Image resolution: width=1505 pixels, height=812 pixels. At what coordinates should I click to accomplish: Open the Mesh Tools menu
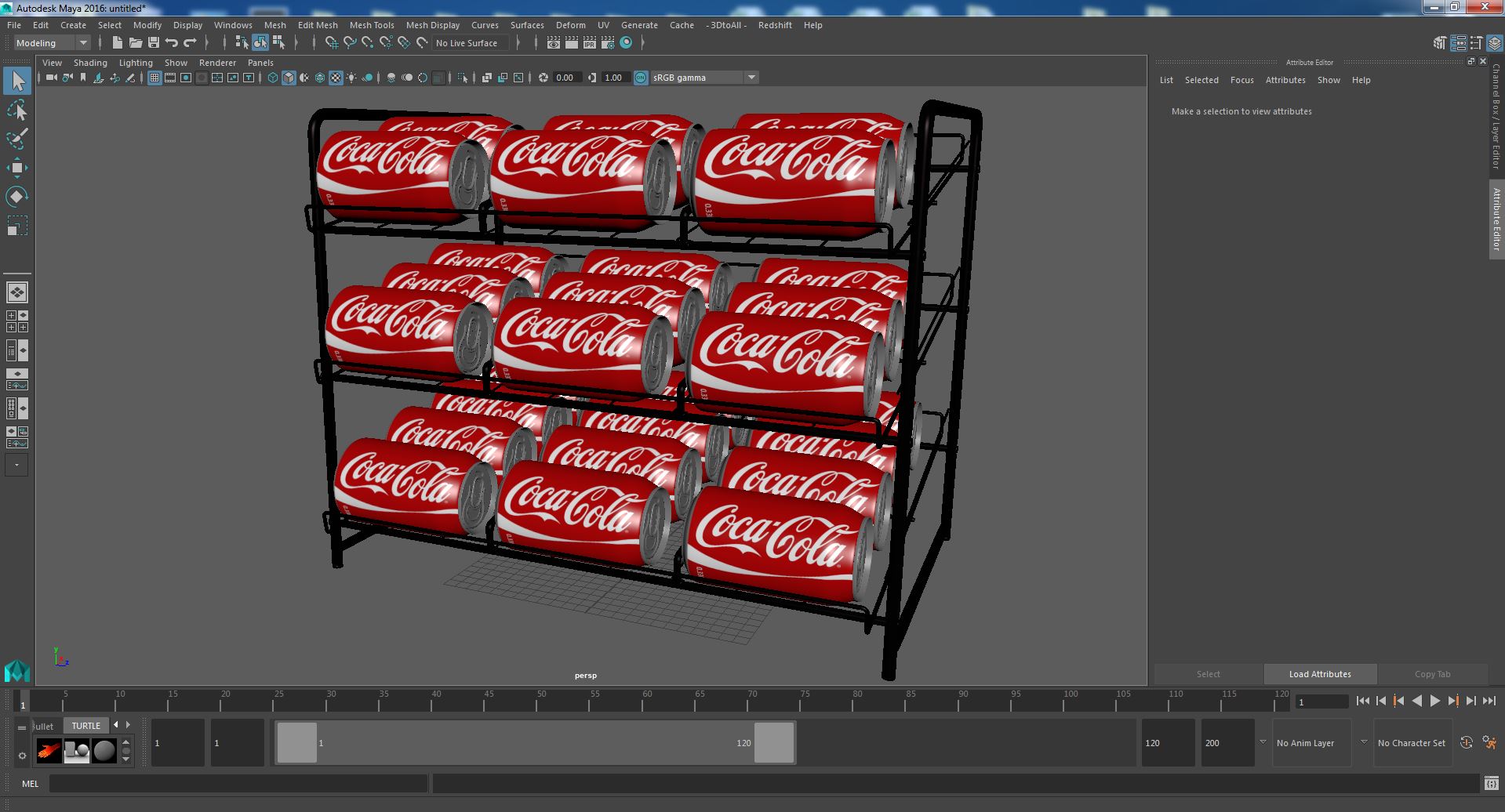click(x=372, y=25)
